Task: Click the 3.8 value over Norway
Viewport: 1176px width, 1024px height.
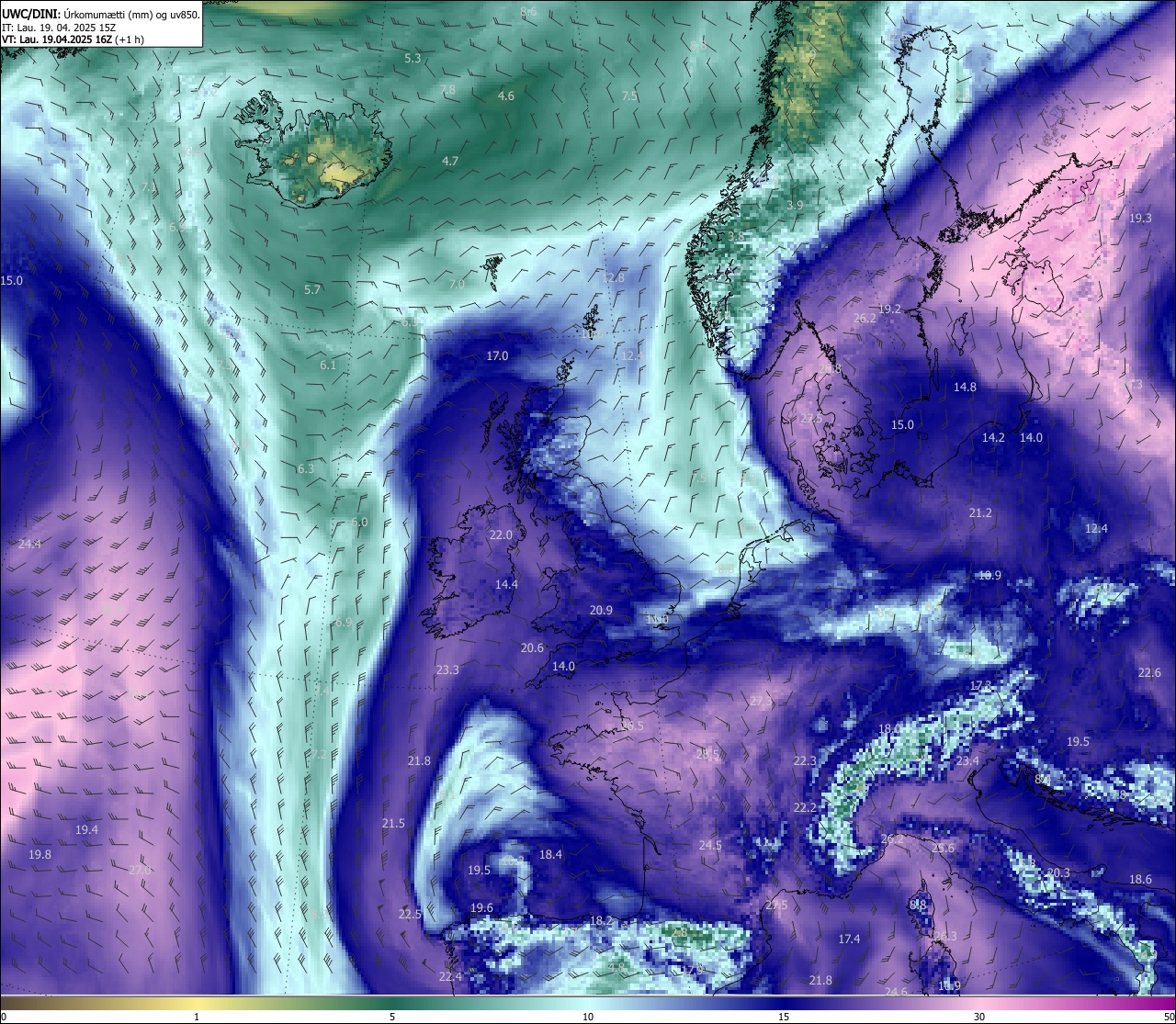Action: pos(737,236)
